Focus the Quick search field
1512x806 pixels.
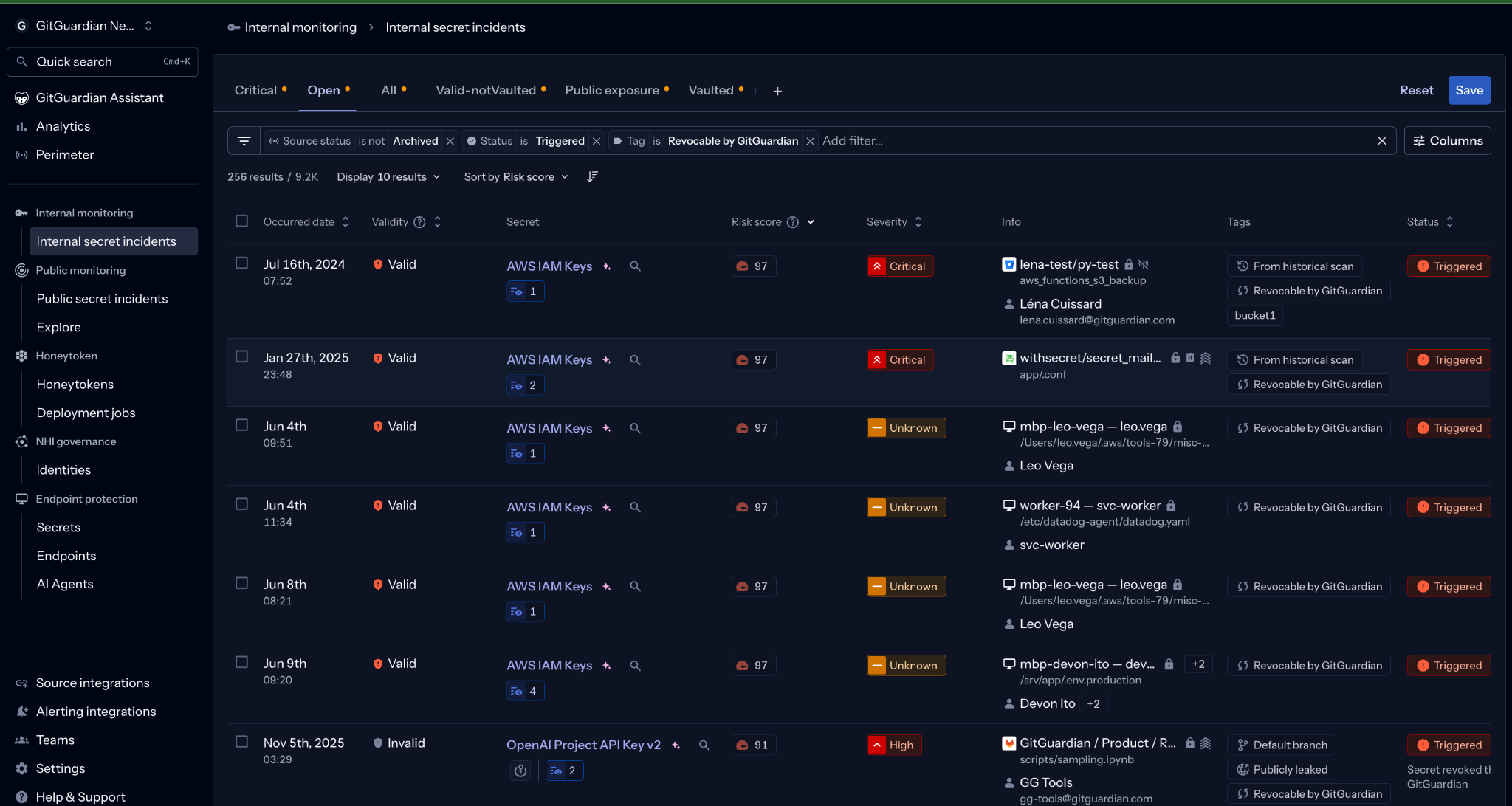[103, 62]
